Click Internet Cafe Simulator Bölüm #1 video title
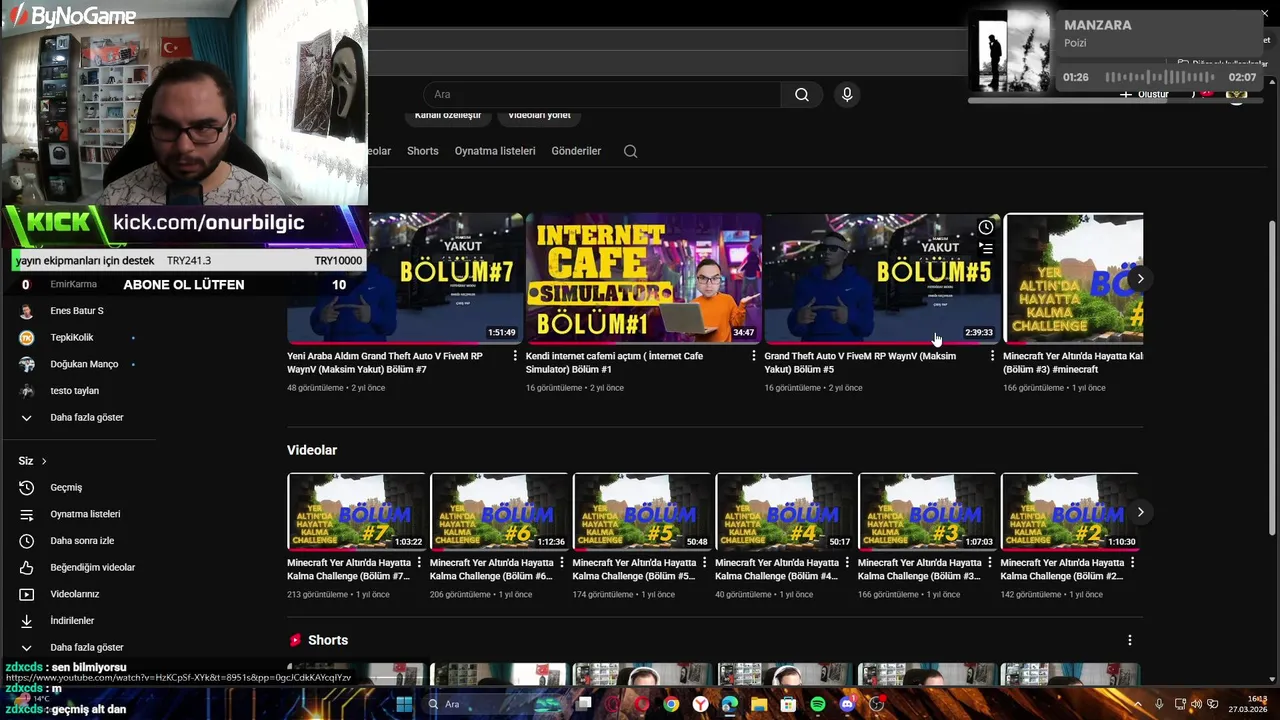Viewport: 1280px width, 720px height. coord(614,363)
